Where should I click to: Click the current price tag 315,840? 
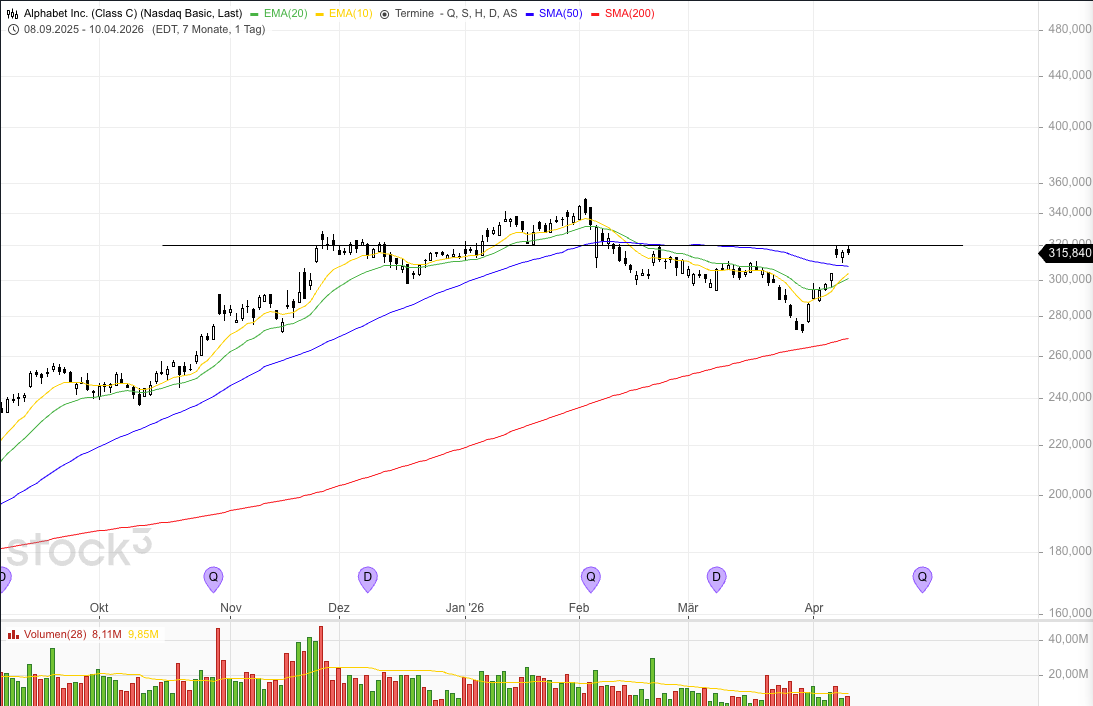(x=1067, y=253)
